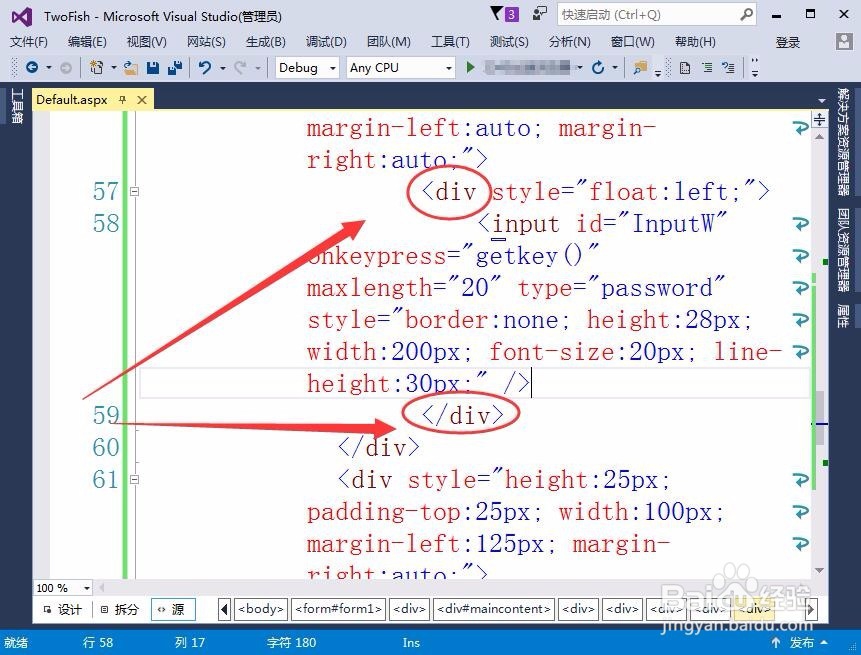Open the 视图(V) menu
Screen dimensions: 861x655
click(x=147, y=42)
